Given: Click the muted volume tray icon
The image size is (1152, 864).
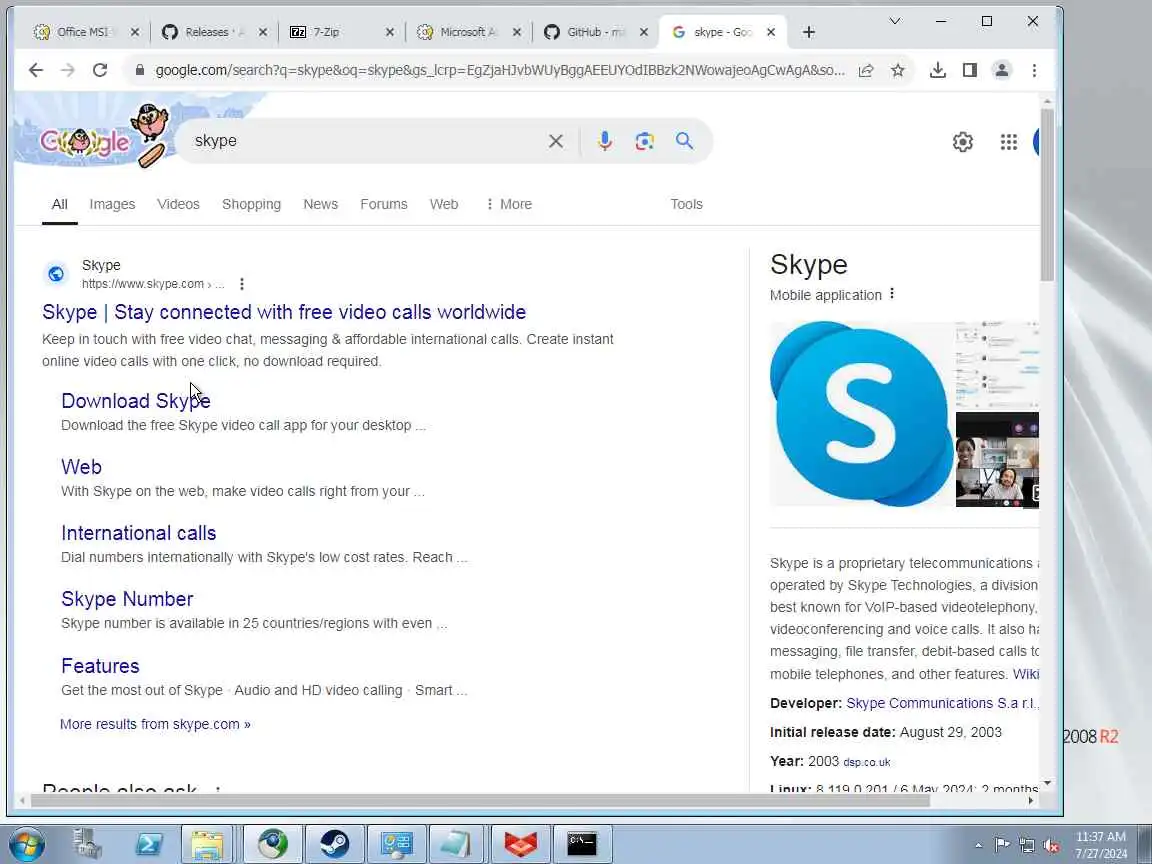Looking at the screenshot, I should click(x=1051, y=846).
